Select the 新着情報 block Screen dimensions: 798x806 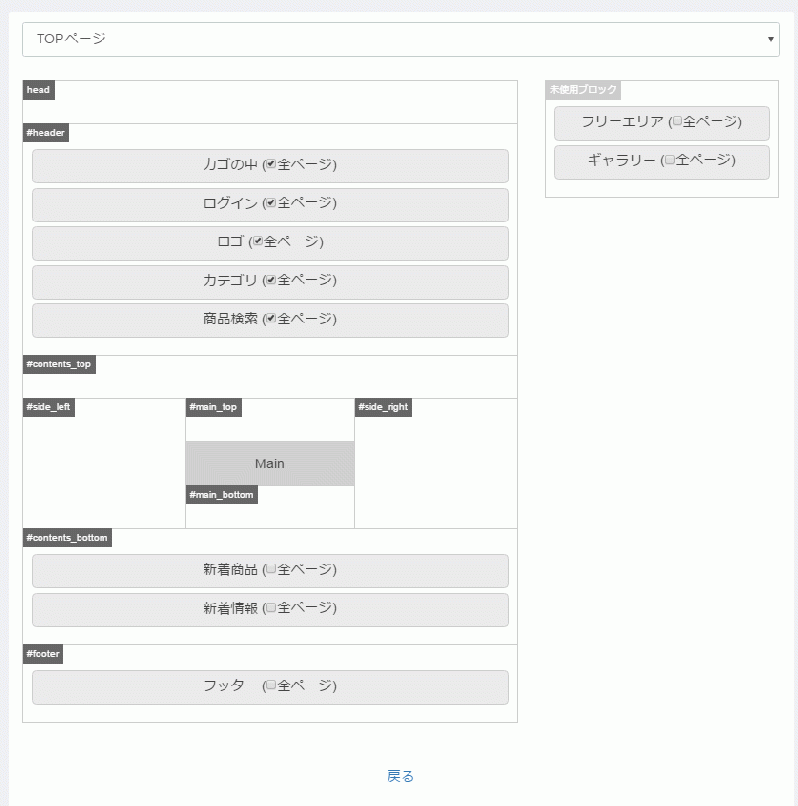pos(270,610)
